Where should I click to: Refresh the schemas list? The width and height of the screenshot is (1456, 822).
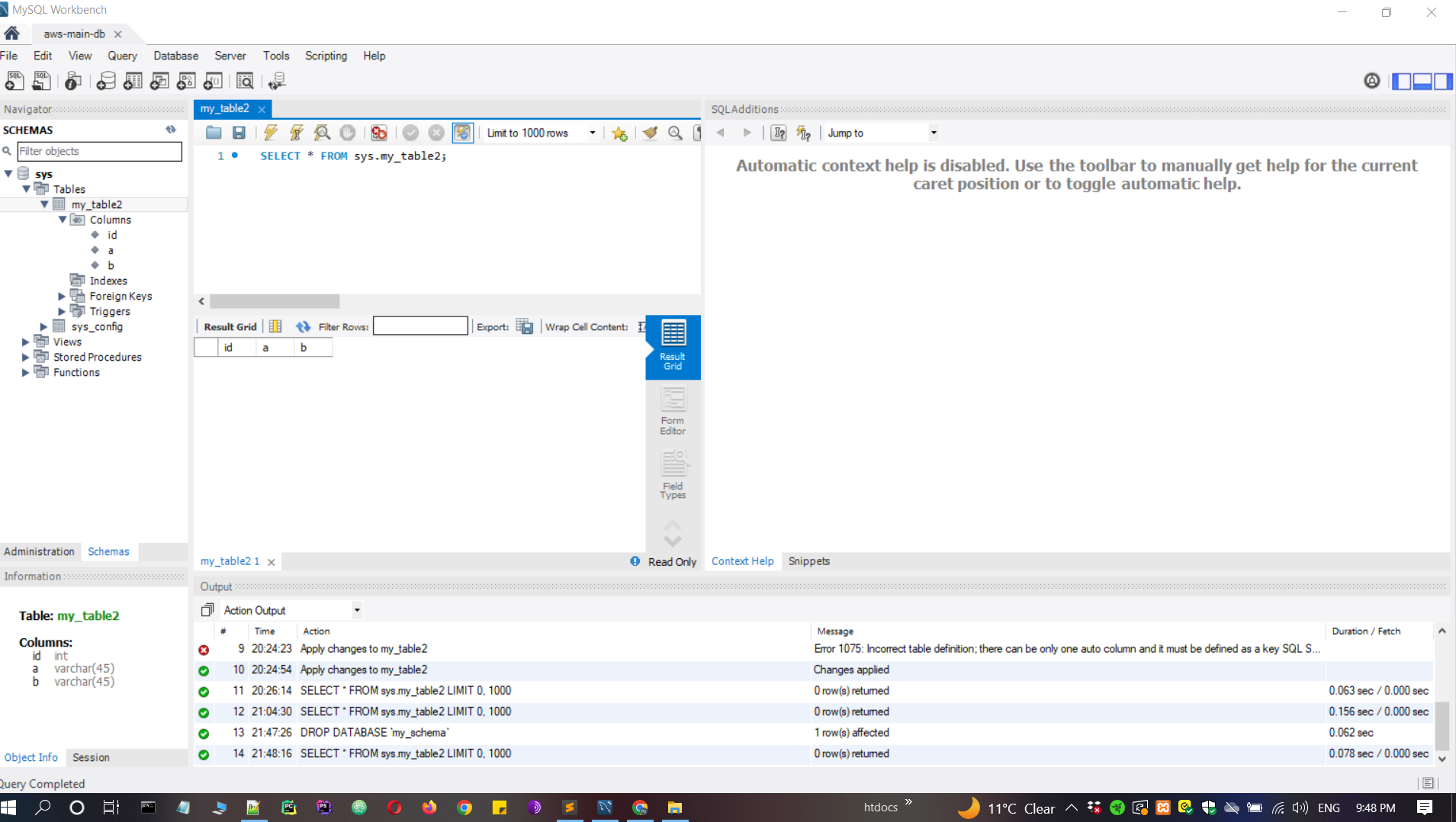pyautogui.click(x=171, y=130)
